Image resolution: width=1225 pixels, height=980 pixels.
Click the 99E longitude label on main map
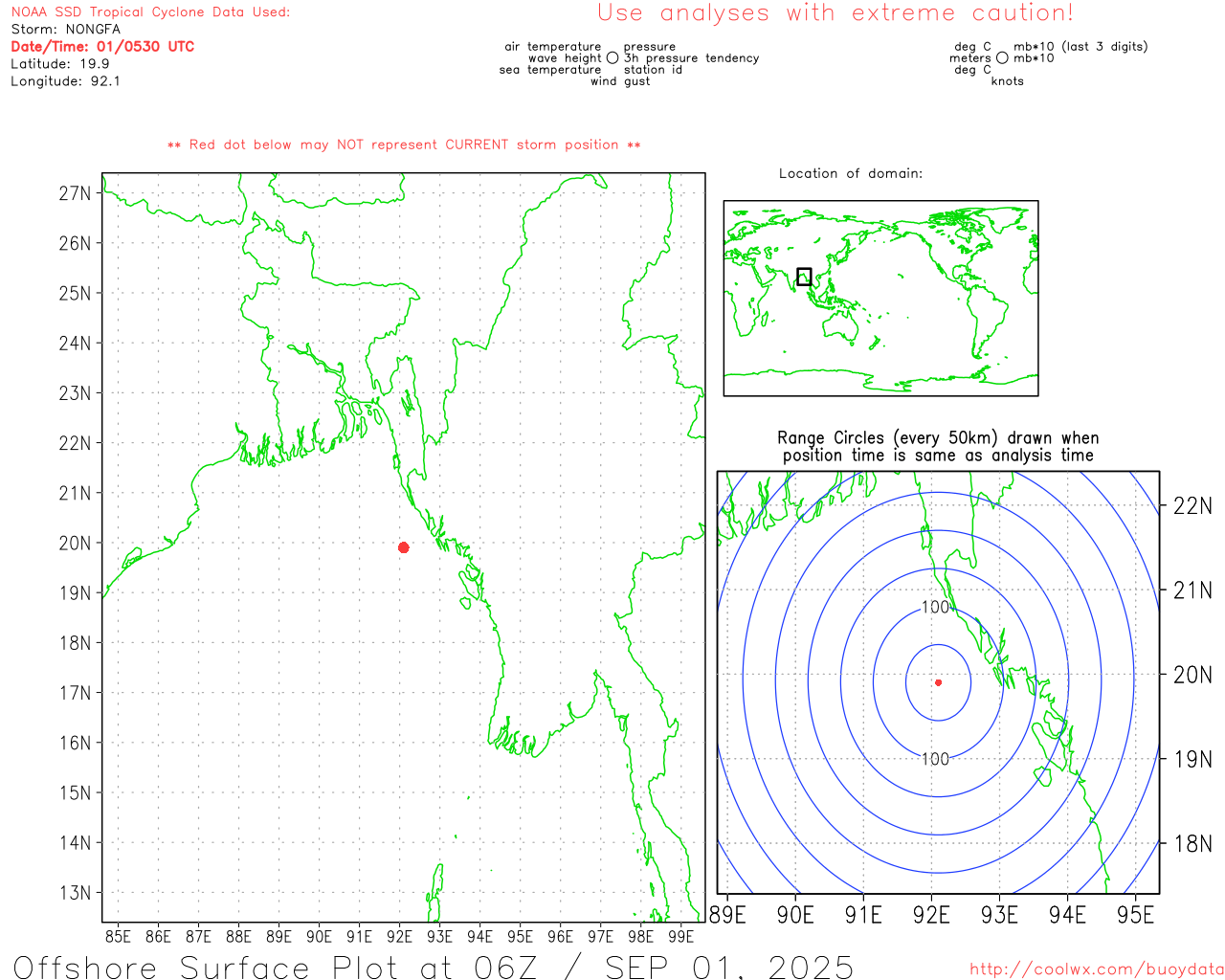tap(680, 936)
